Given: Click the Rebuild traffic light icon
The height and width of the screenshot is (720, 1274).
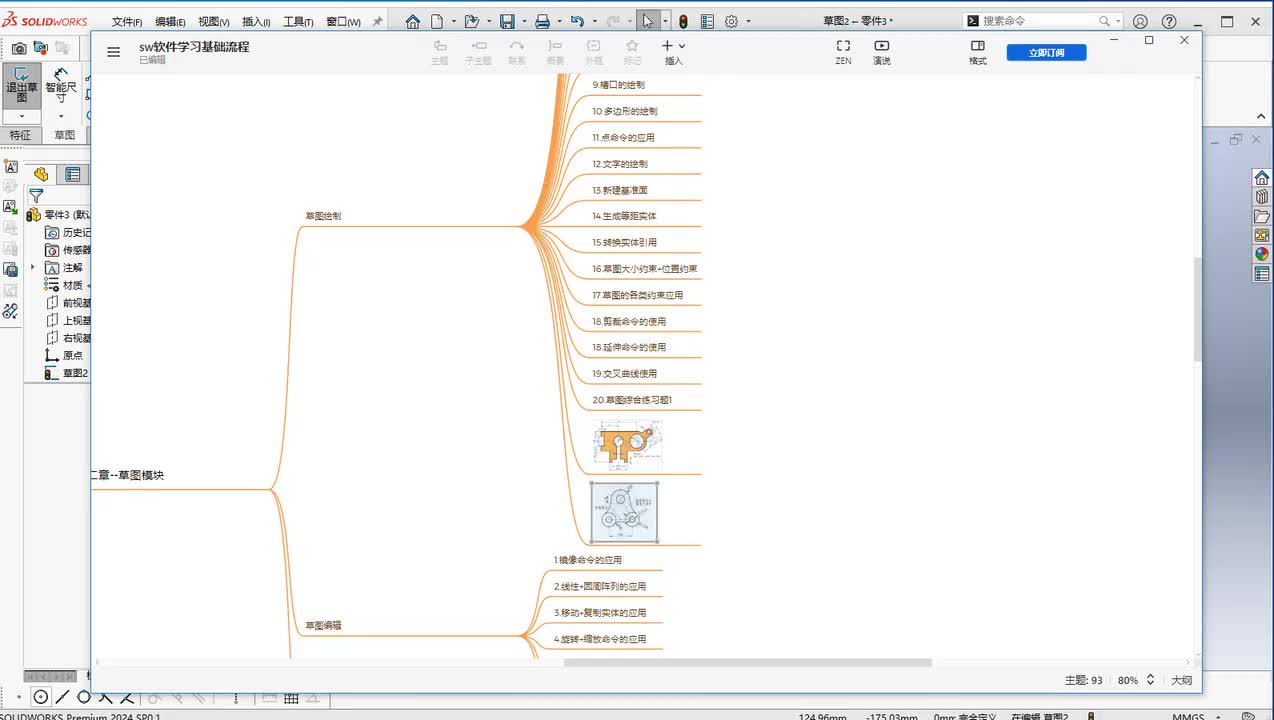Looking at the screenshot, I should click(683, 21).
